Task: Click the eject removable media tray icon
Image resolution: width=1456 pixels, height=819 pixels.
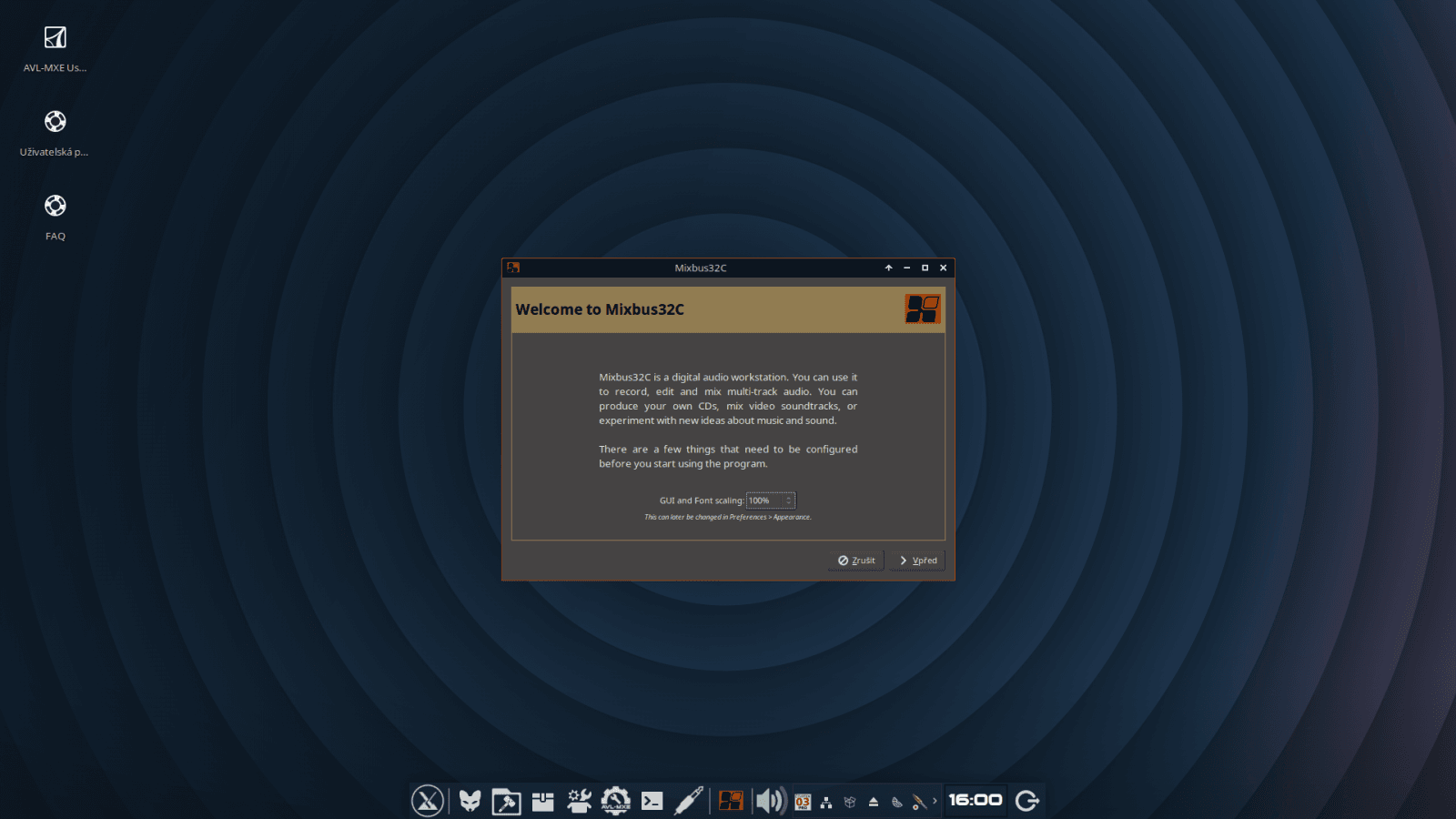Action: 873,802
